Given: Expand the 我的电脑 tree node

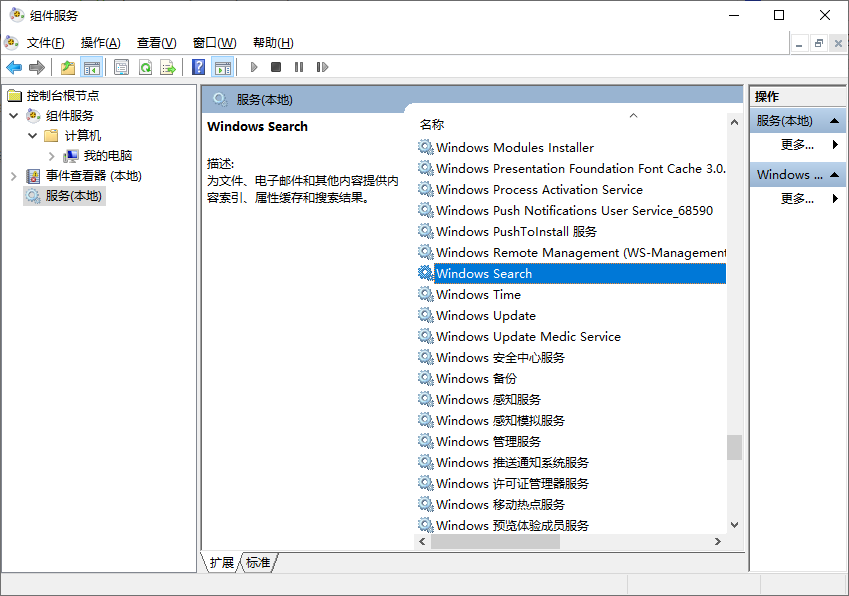Looking at the screenshot, I should (51, 156).
